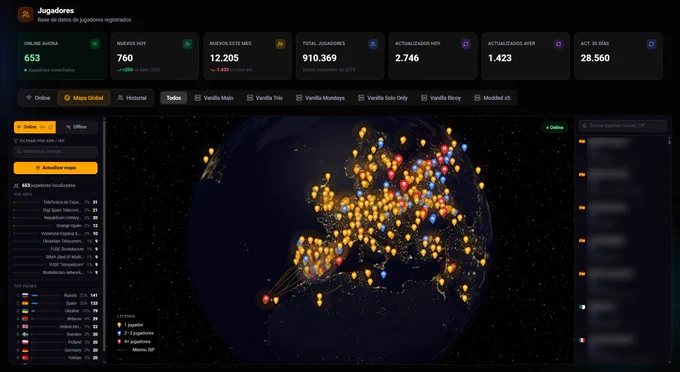680x372 pixels.
Task: Filter by Vanilla Solo Only server
Action: (x=383, y=98)
